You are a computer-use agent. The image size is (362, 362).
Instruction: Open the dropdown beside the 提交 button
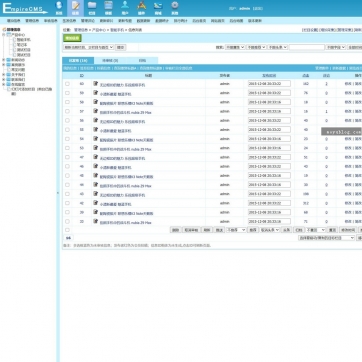point(88,47)
